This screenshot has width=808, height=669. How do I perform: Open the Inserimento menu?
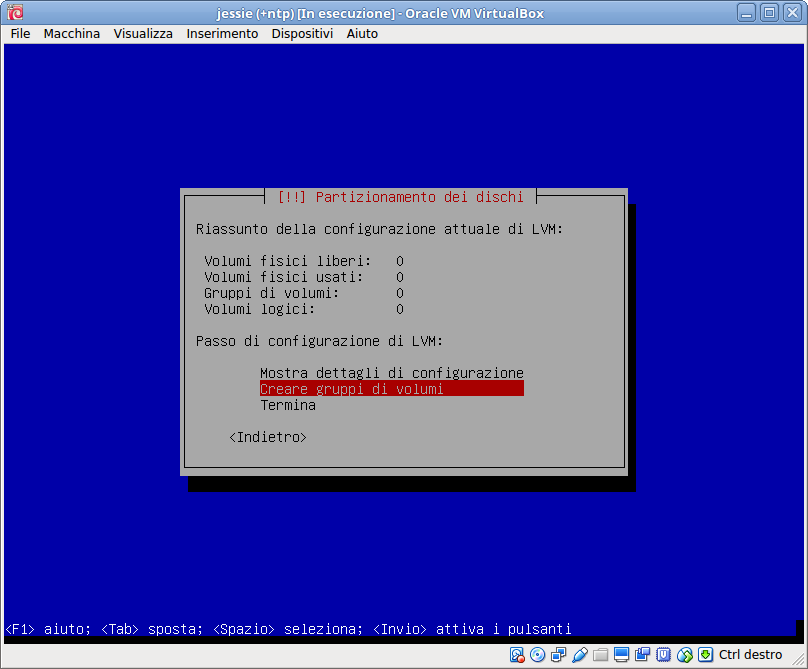pyautogui.click(x=222, y=34)
